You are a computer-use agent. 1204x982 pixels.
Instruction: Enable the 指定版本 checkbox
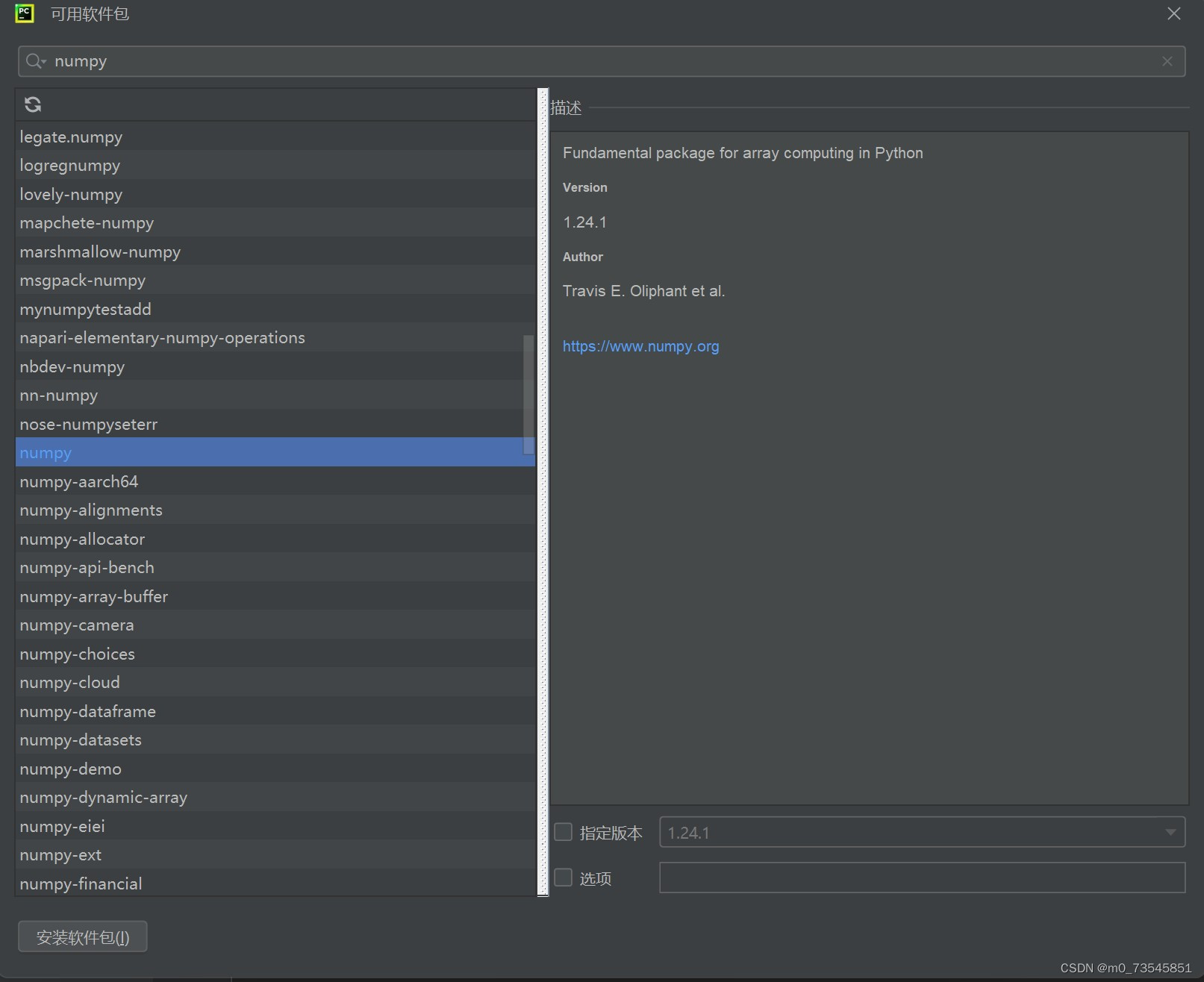(563, 832)
